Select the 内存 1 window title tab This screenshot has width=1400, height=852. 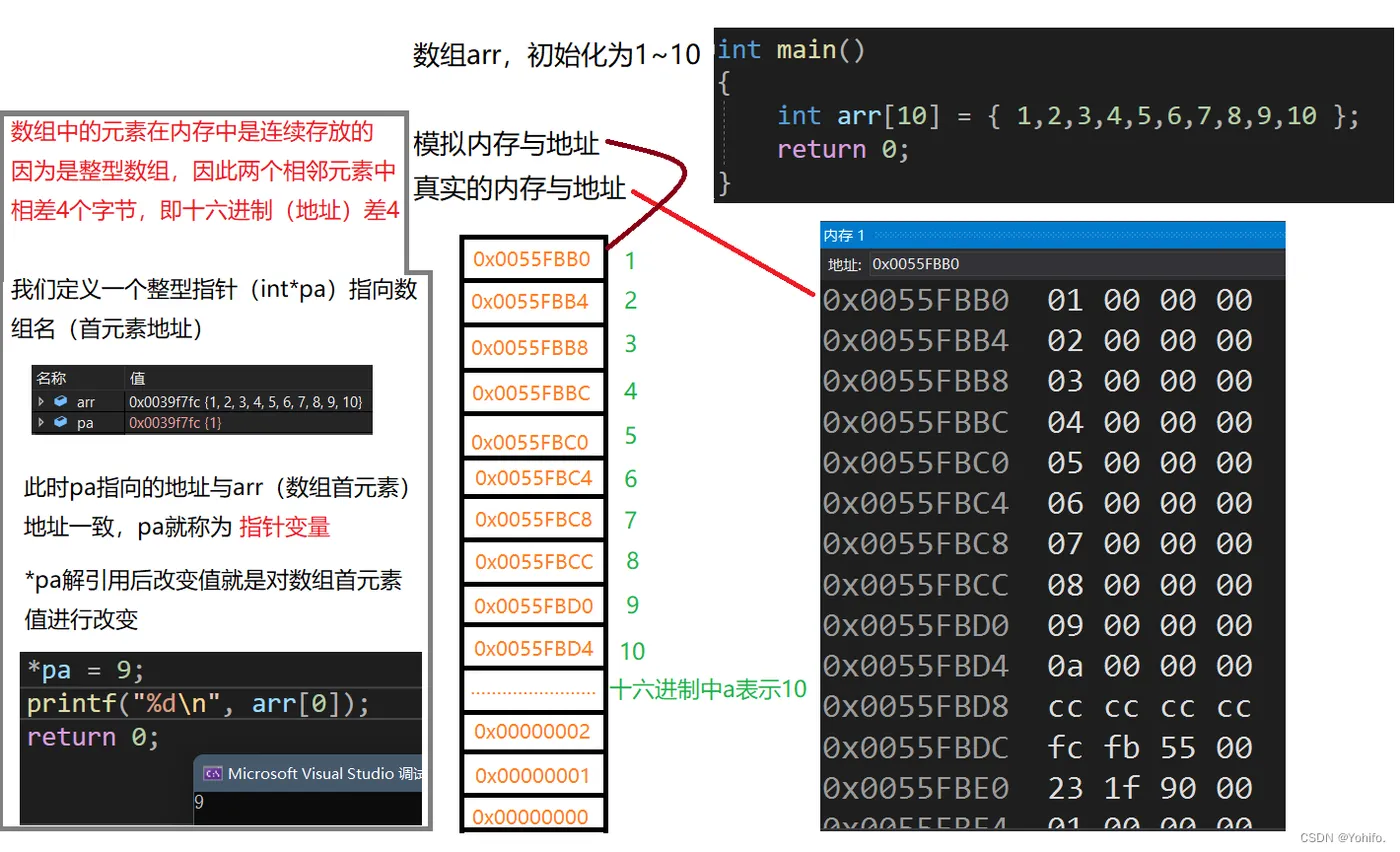(x=844, y=235)
